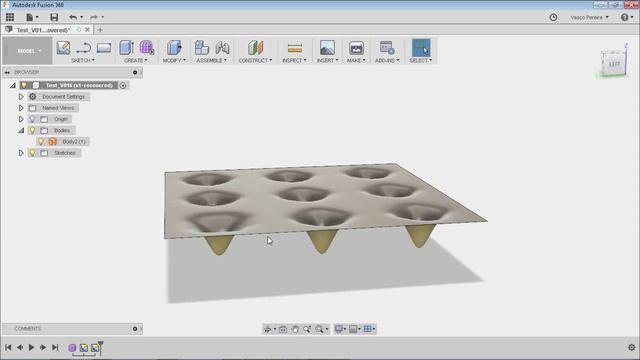Activate the root component radio button
The height and width of the screenshot is (360, 640).
click(123, 85)
